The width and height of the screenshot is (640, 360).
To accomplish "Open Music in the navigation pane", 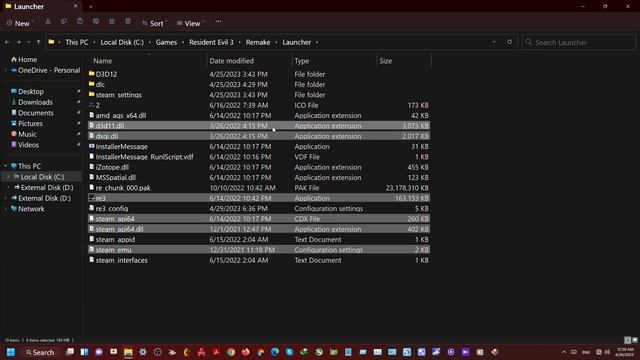I will coord(23,134).
